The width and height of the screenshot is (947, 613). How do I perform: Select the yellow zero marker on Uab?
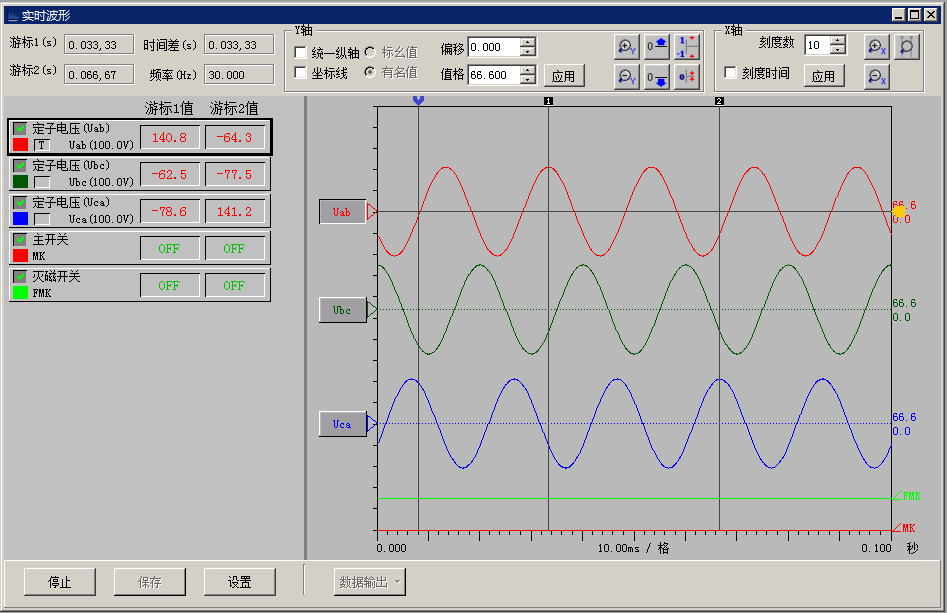(x=899, y=211)
